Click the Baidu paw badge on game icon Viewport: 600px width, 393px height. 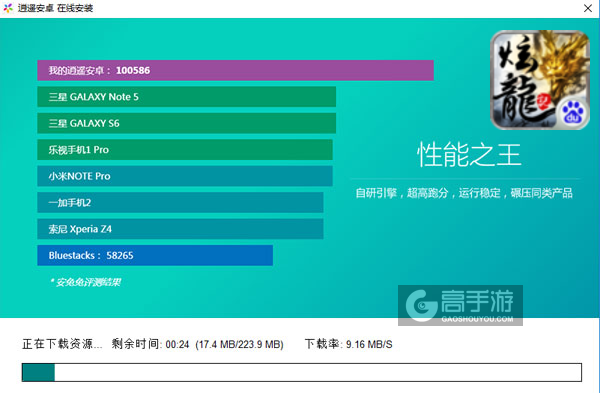point(572,114)
